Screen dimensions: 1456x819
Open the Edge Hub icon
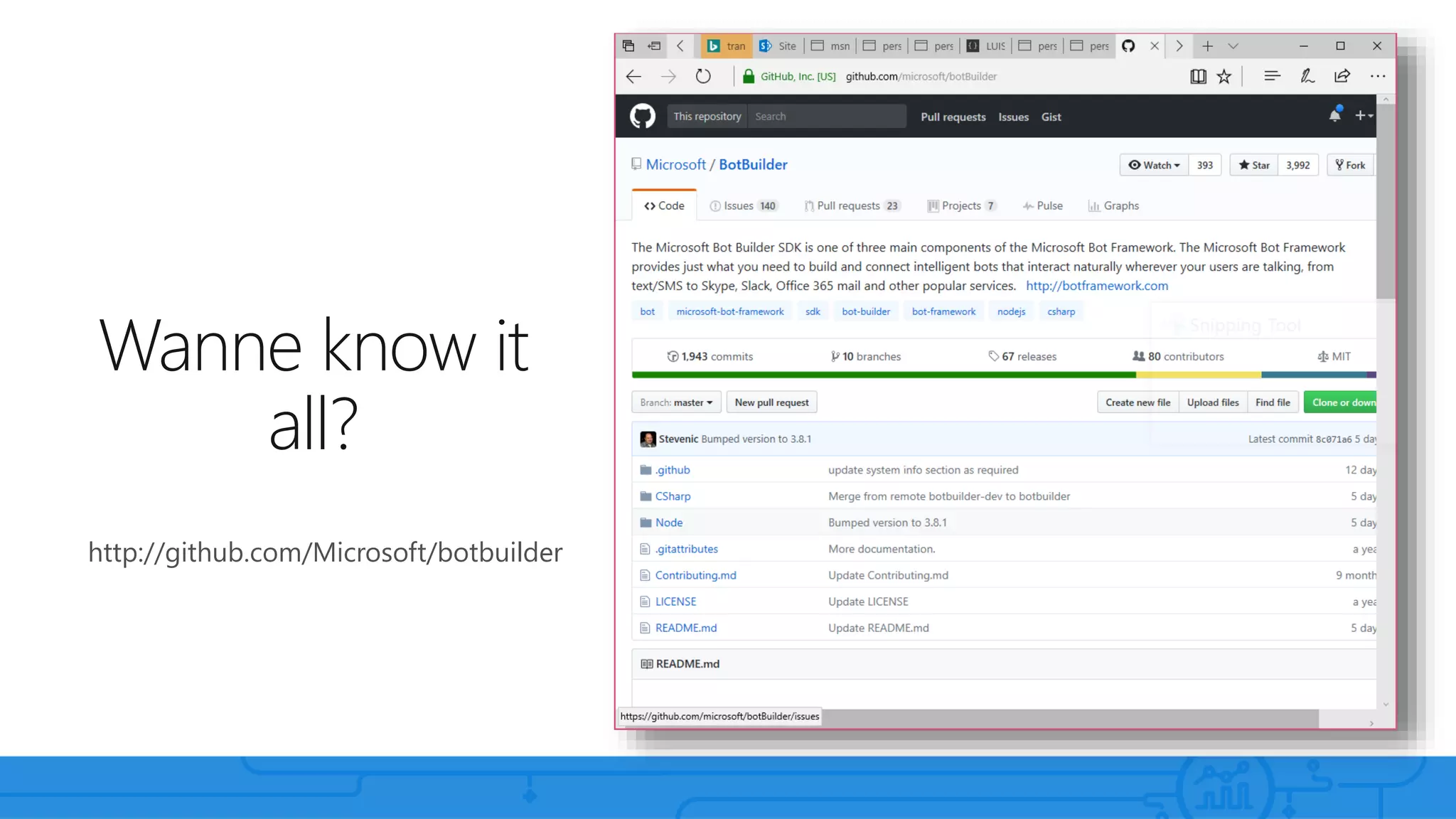tap(1272, 76)
